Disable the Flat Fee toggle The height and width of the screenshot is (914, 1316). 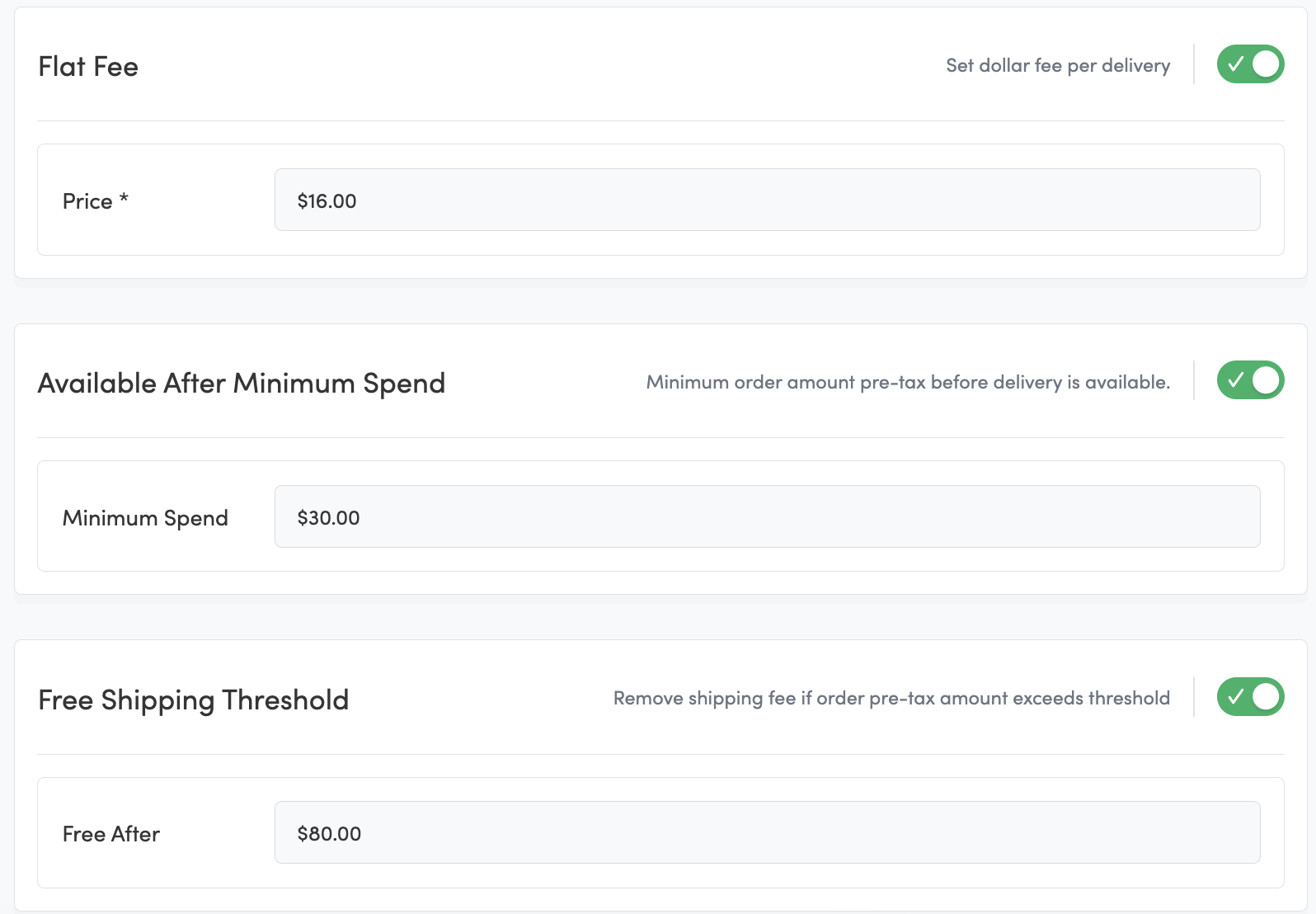(x=1250, y=64)
